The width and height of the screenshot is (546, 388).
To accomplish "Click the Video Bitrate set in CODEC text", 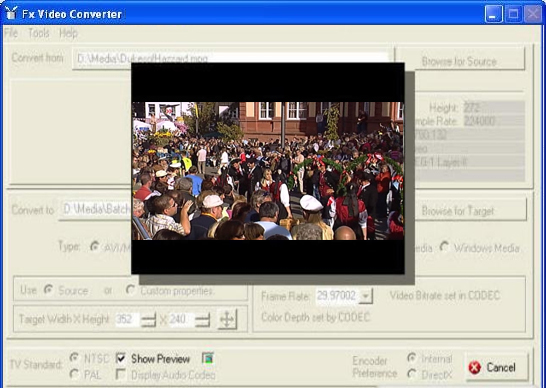I will coord(445,296).
